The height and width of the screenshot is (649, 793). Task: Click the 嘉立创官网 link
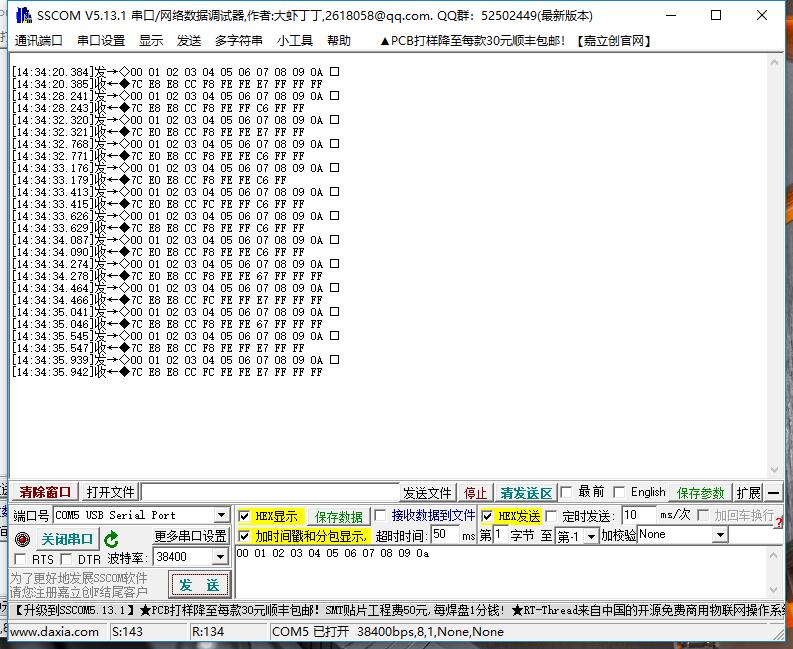point(613,40)
